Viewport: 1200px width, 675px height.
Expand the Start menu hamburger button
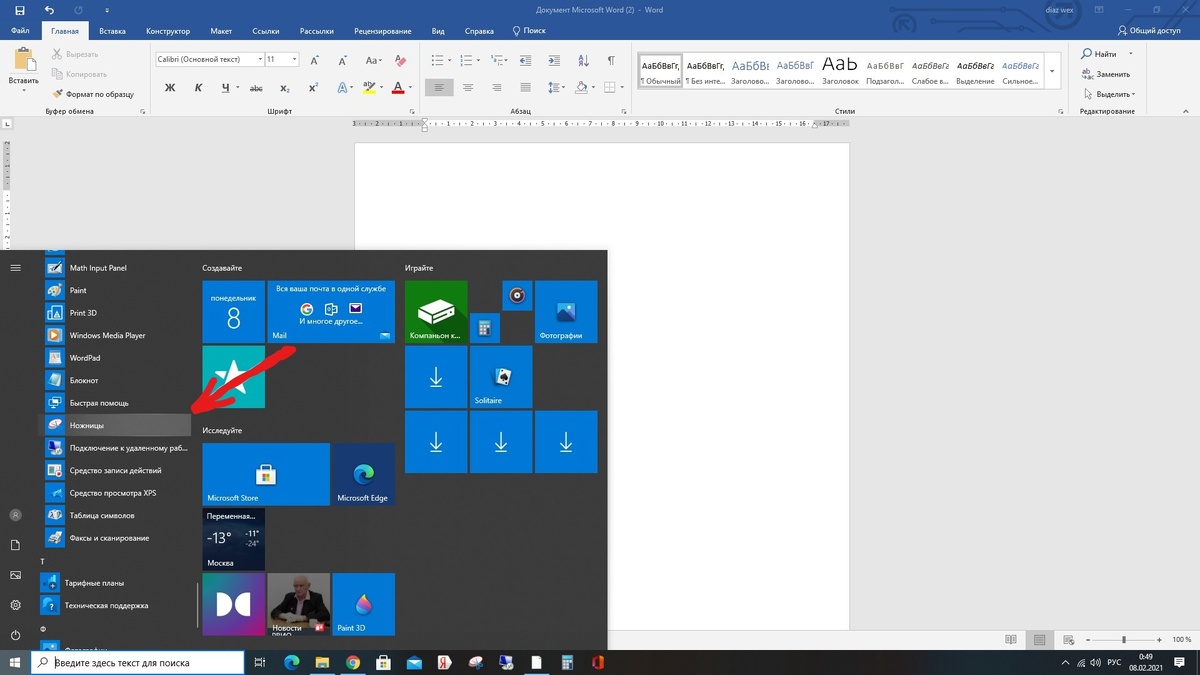(15, 268)
